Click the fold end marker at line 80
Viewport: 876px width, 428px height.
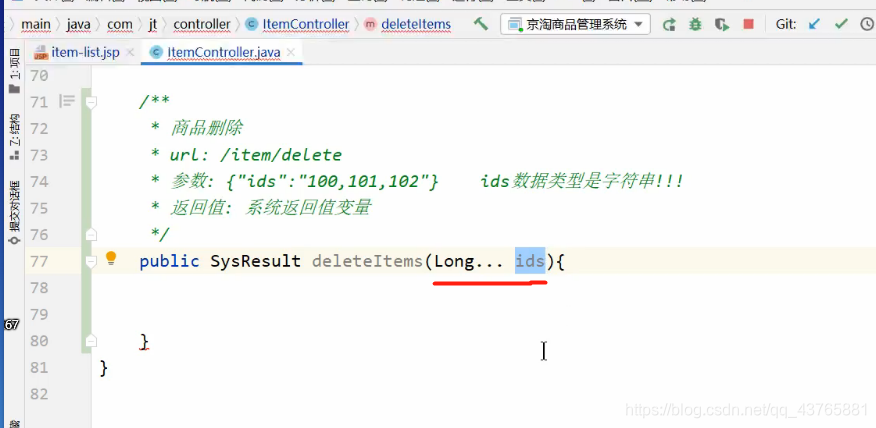click(91, 340)
